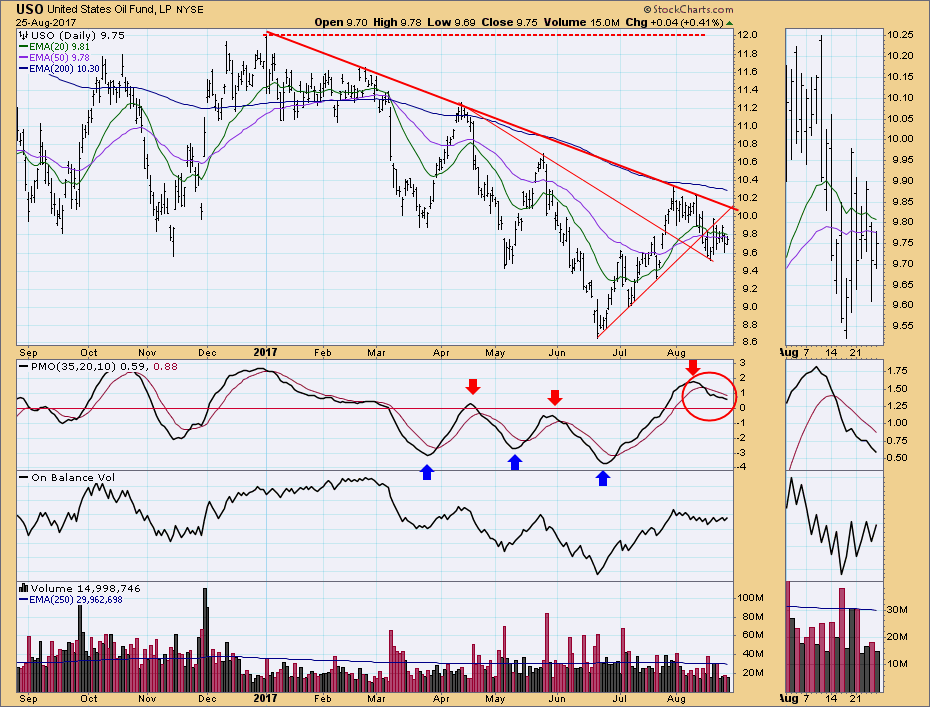Click the 100M volume axis label

coord(750,598)
